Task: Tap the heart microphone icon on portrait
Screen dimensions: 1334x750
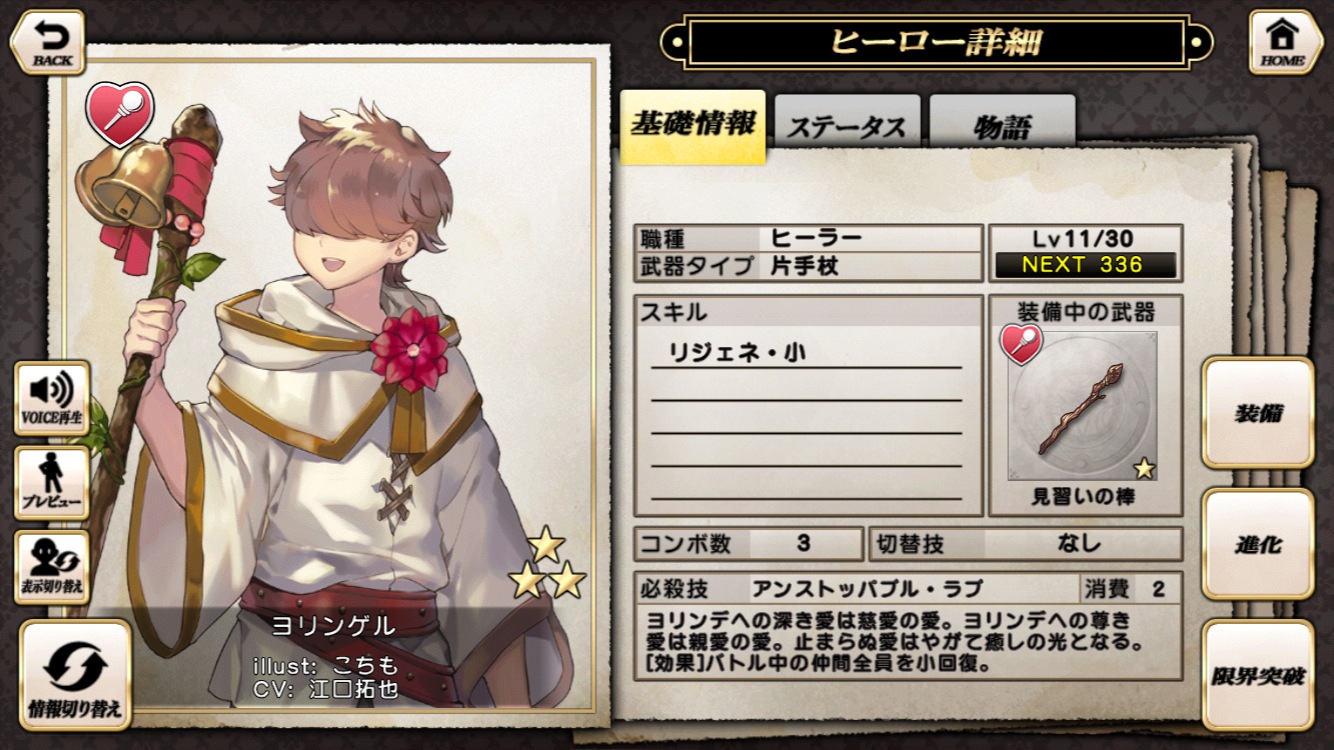Action: [119, 113]
